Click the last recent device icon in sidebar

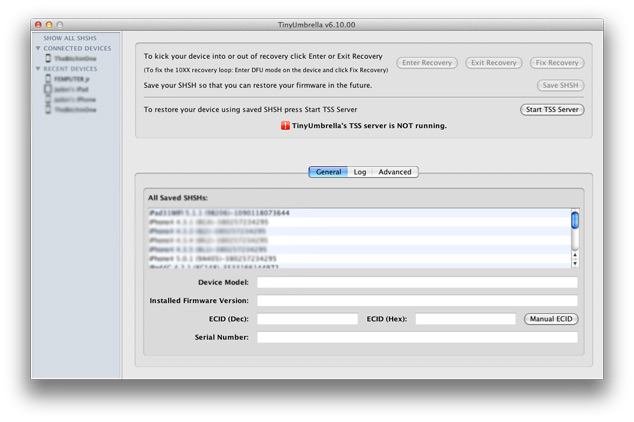(47, 109)
